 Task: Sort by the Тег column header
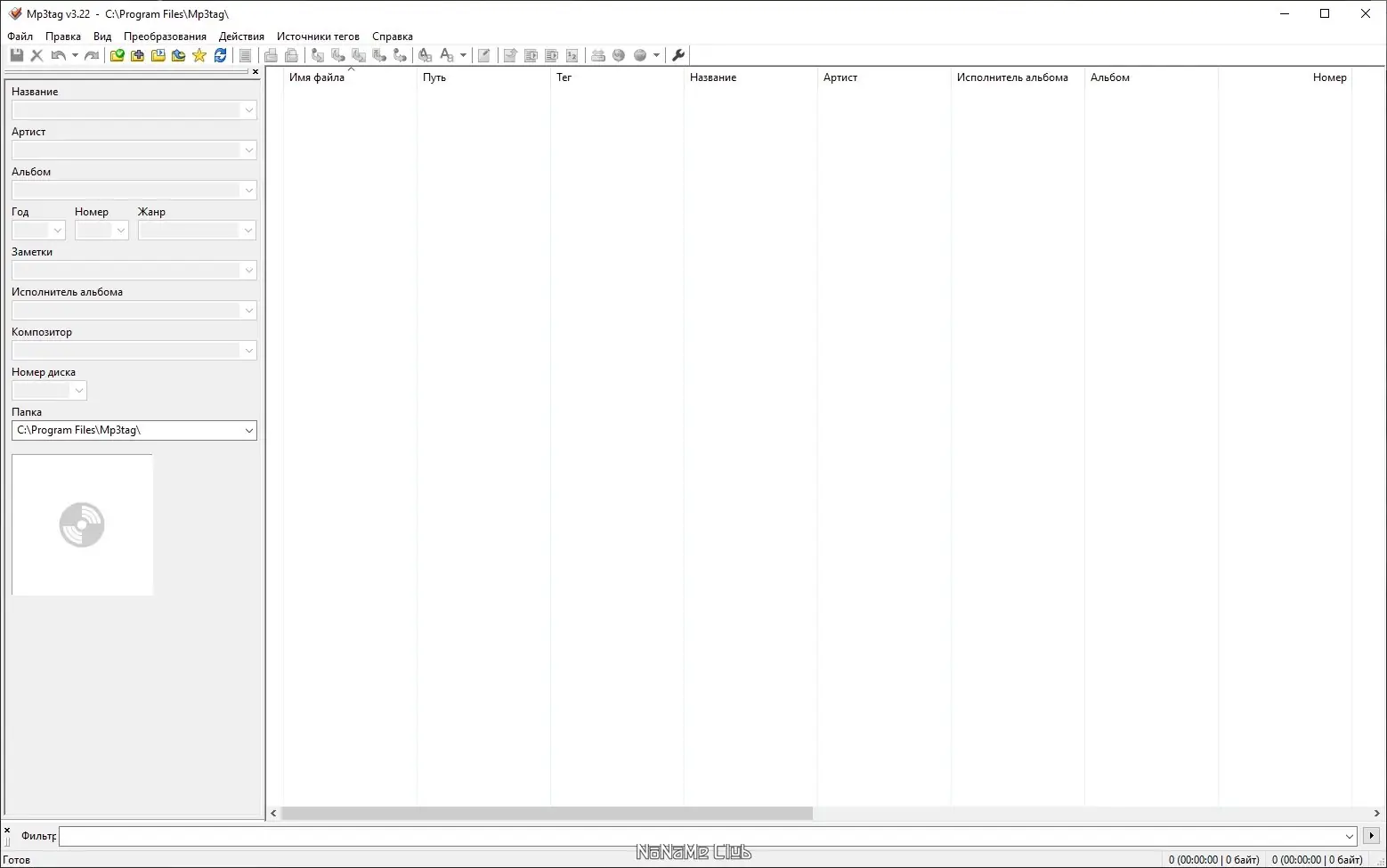coord(617,77)
